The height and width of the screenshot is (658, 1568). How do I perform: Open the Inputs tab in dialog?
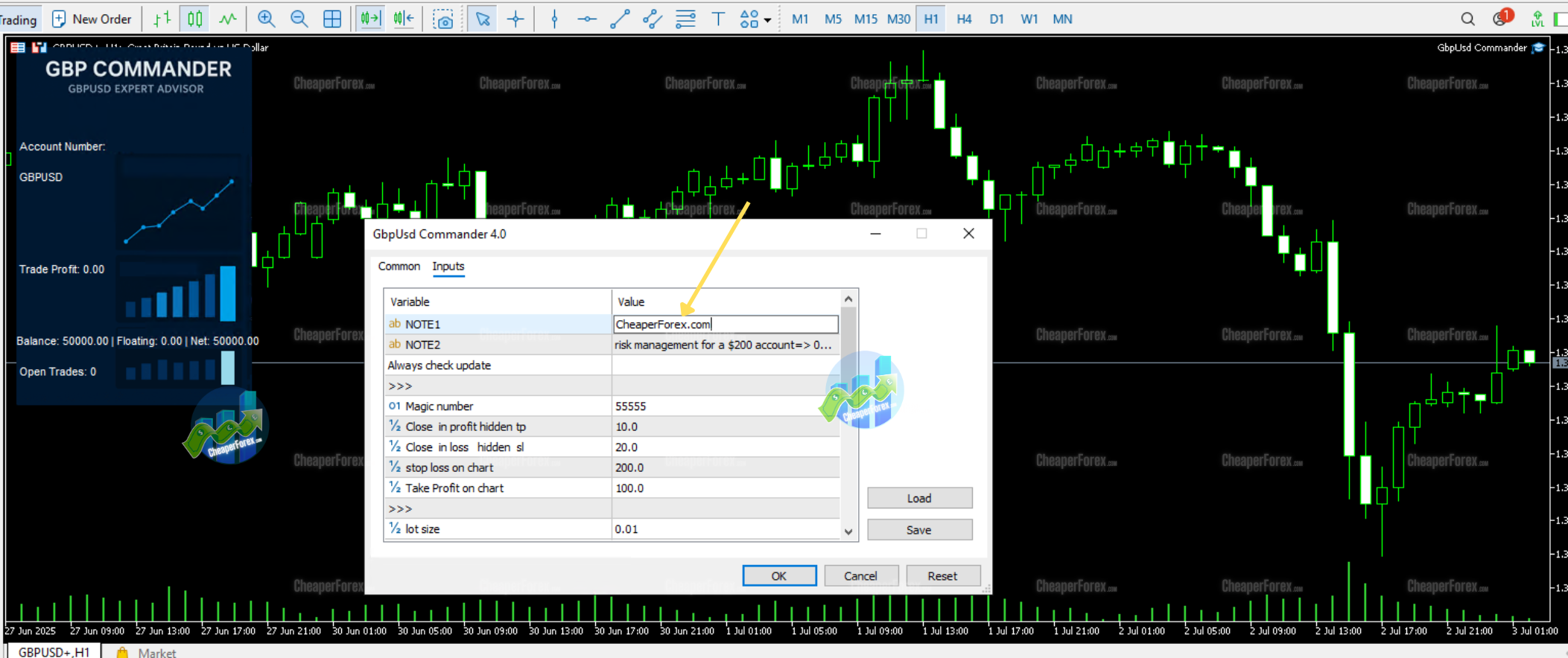coord(448,266)
